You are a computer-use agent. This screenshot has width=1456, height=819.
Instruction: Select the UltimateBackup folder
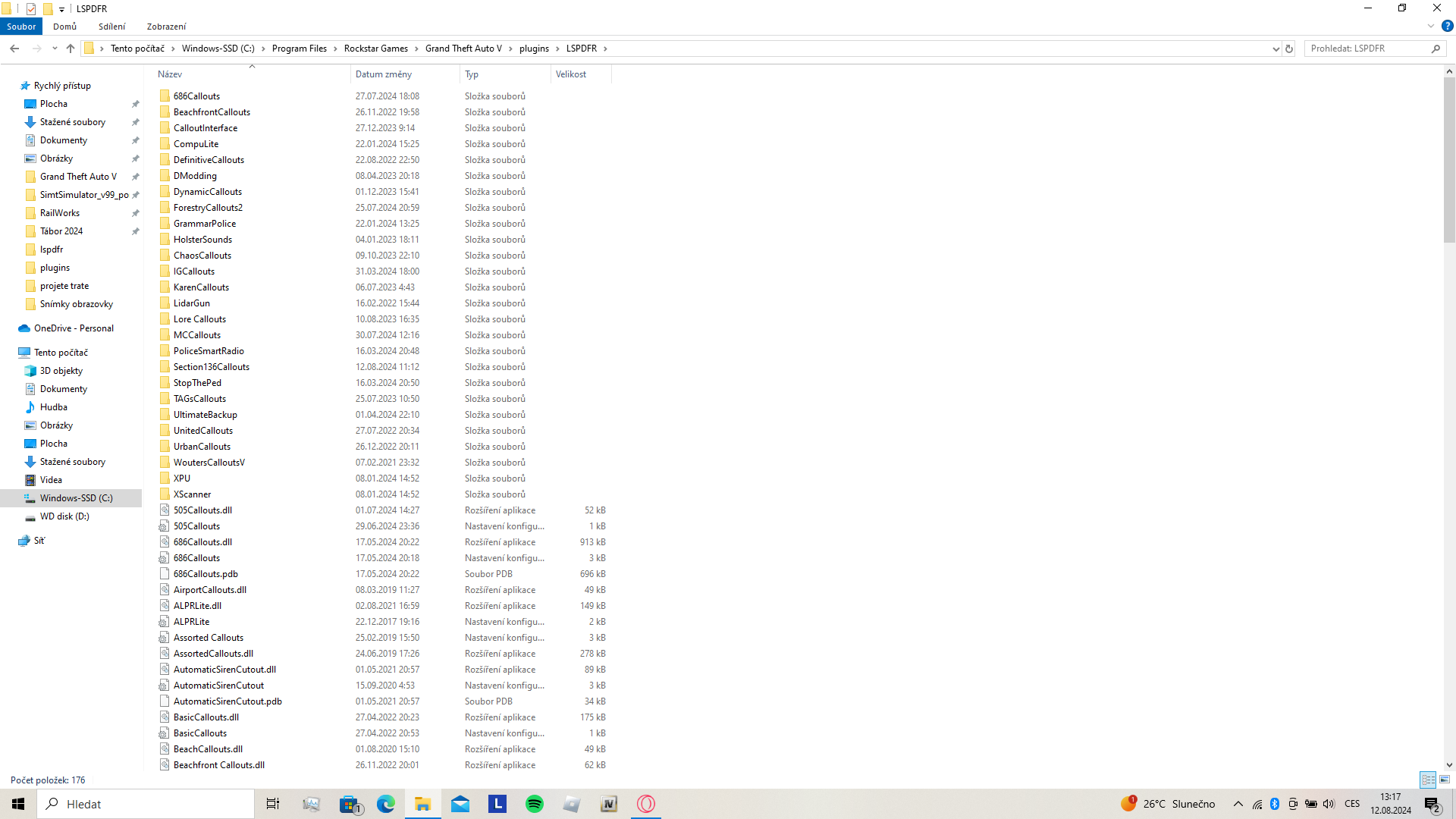click(x=205, y=415)
